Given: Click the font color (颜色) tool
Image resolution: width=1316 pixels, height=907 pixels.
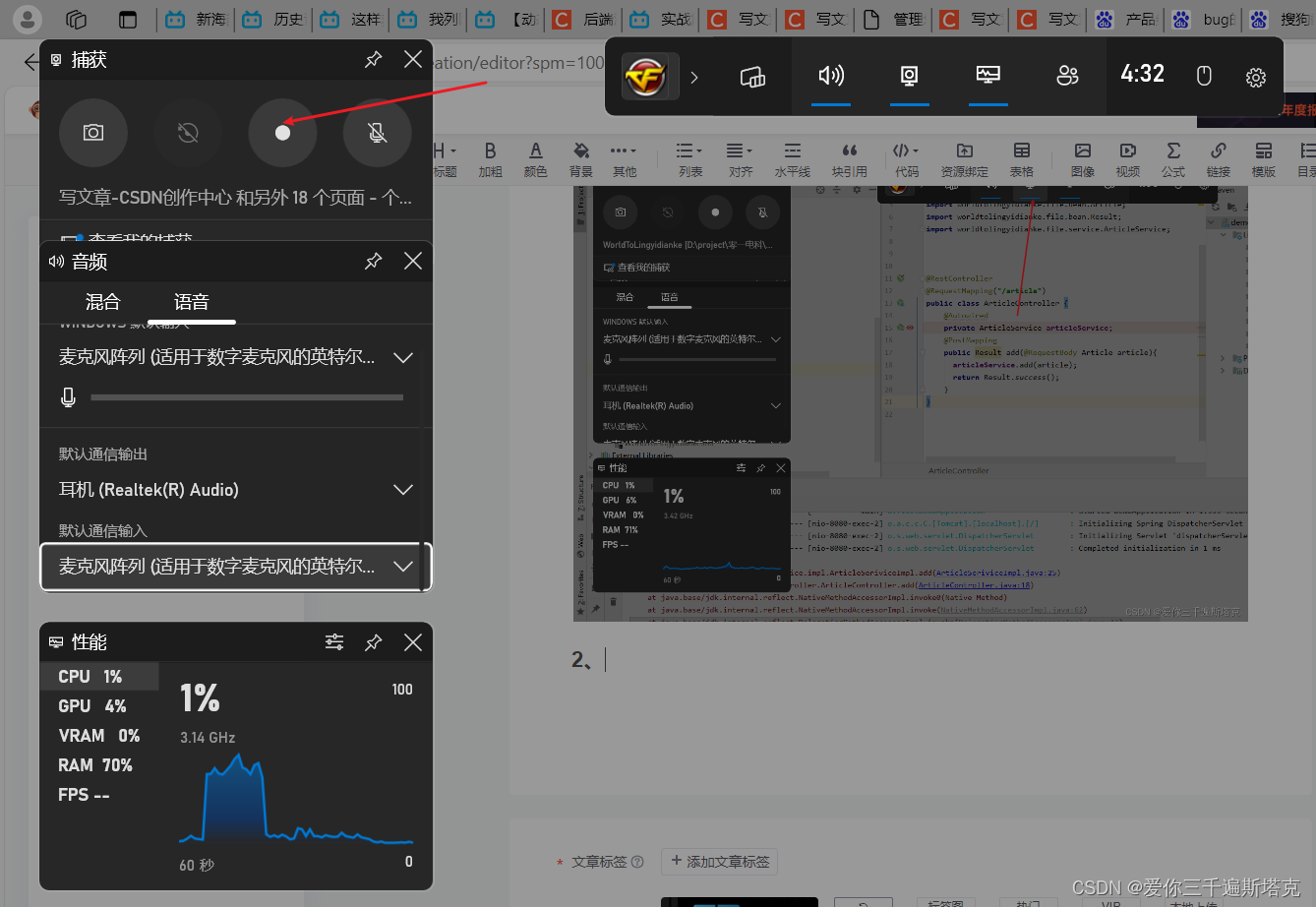Looking at the screenshot, I should click(535, 159).
